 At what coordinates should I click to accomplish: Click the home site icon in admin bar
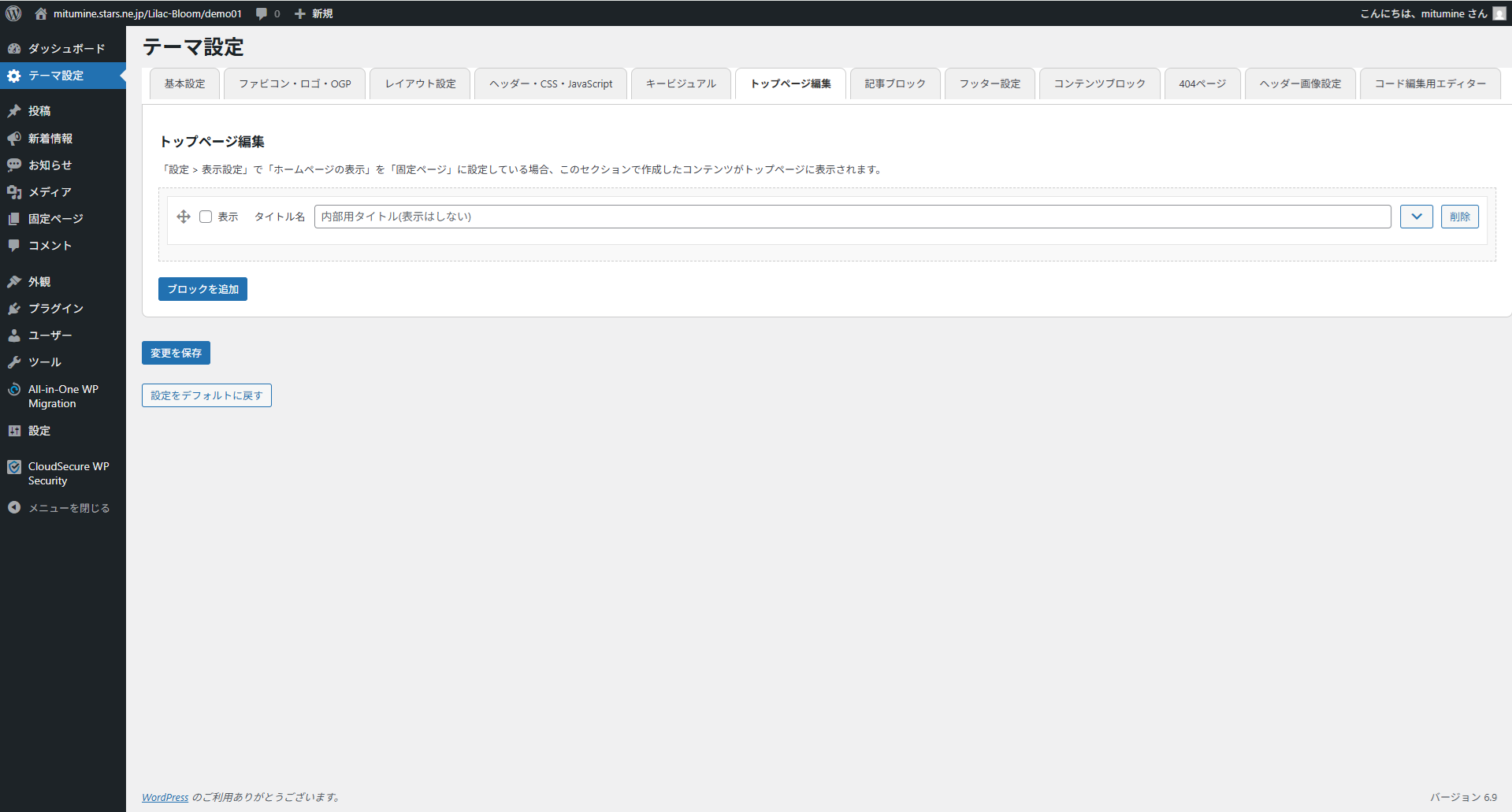pos(41,13)
